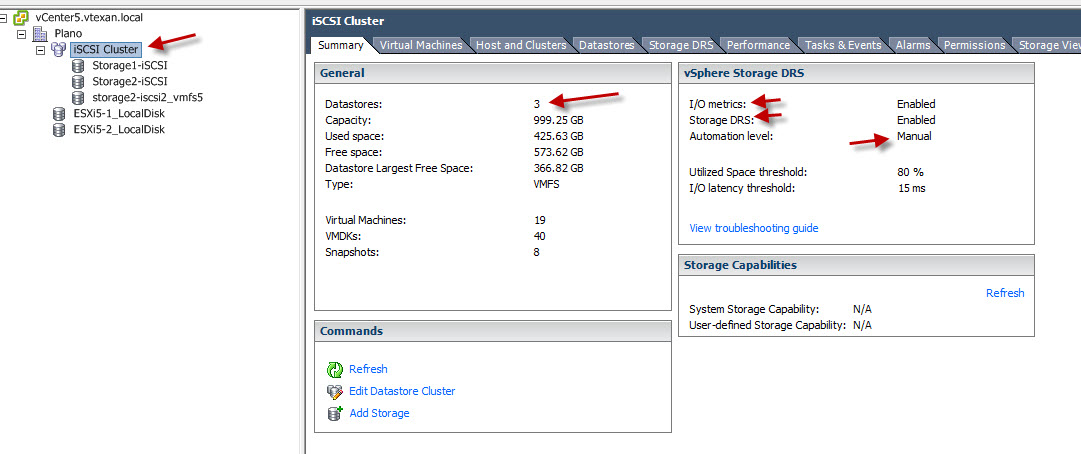Image resolution: width=1081 pixels, height=454 pixels.
Task: Click the iSCSI Cluster datastore cluster icon
Action: [x=58, y=50]
